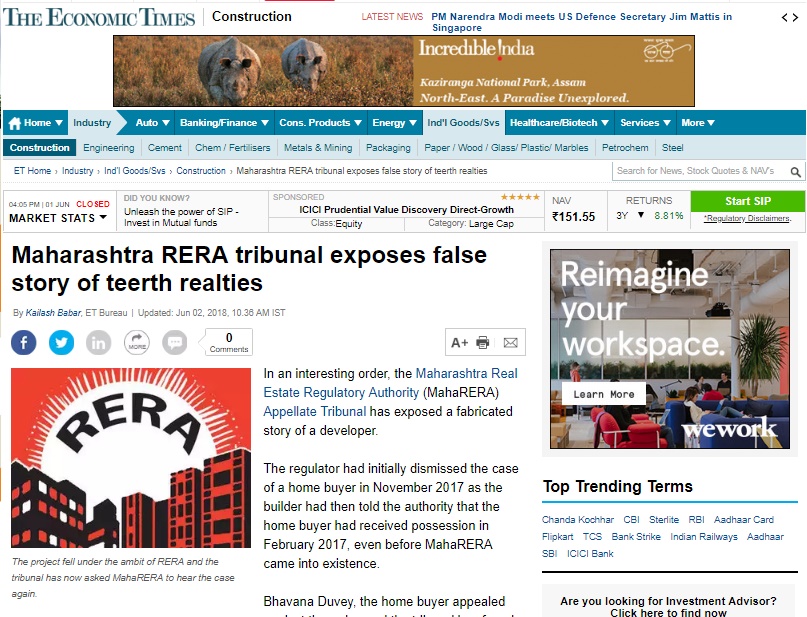Open author Kailash Babar link
This screenshot has height=617, width=807.
click(x=54, y=313)
